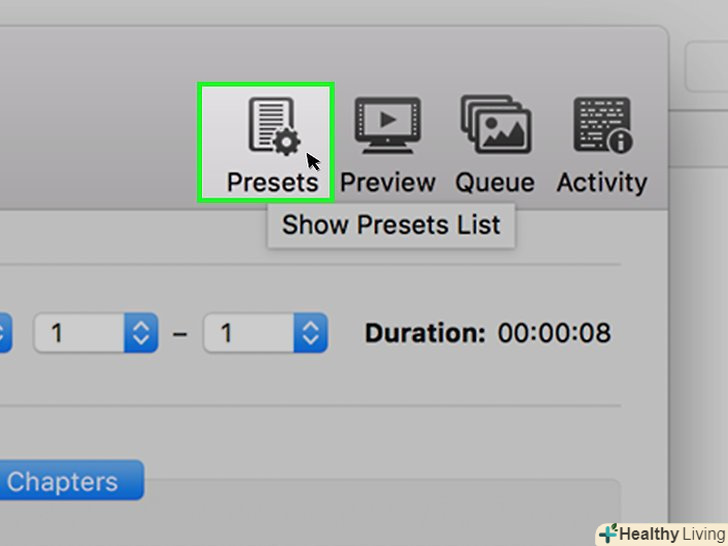Click the partially visible popup arrows at left edge
728x546 pixels.
pos(4,333)
